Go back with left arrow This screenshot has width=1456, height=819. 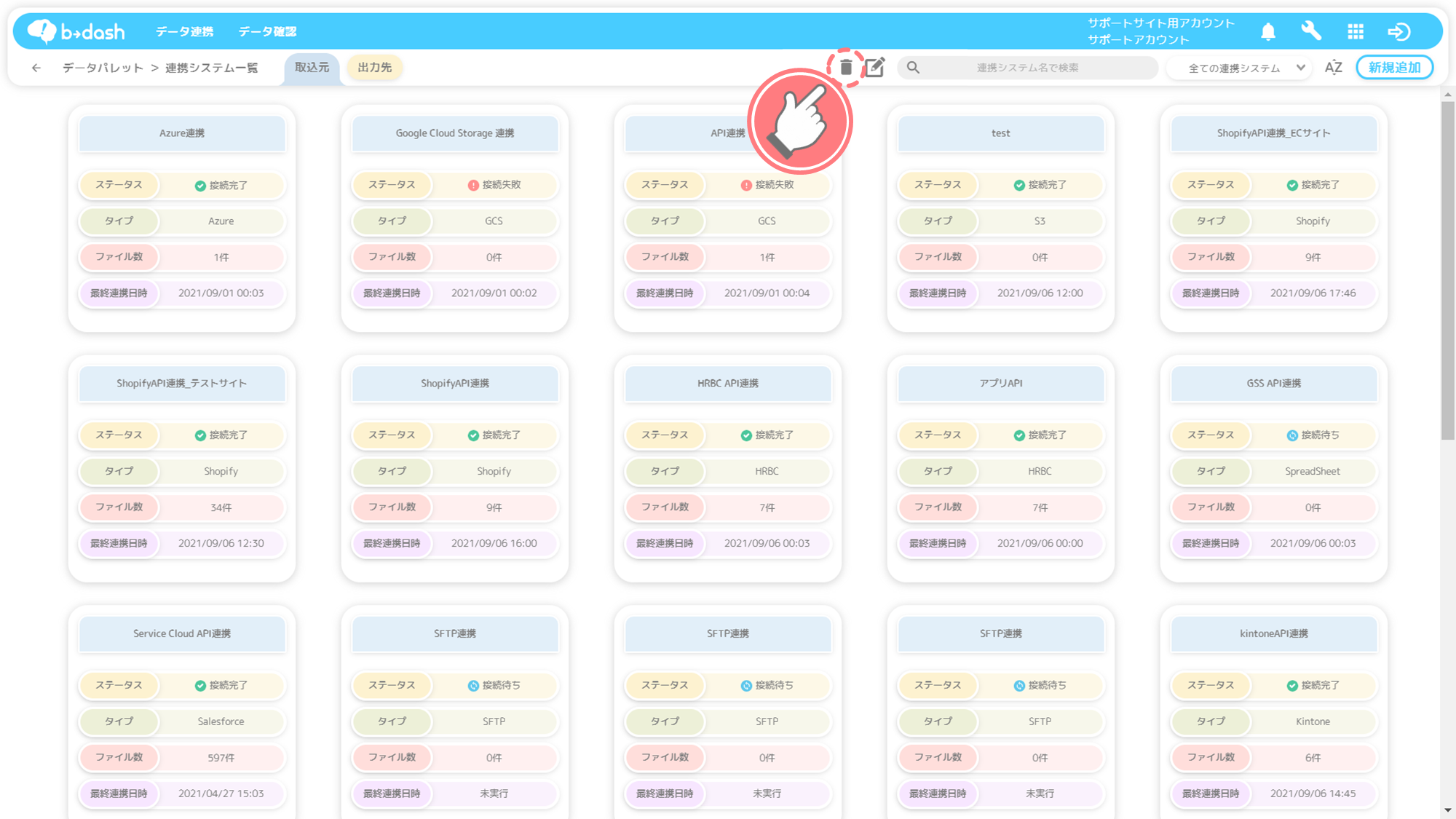[36, 68]
